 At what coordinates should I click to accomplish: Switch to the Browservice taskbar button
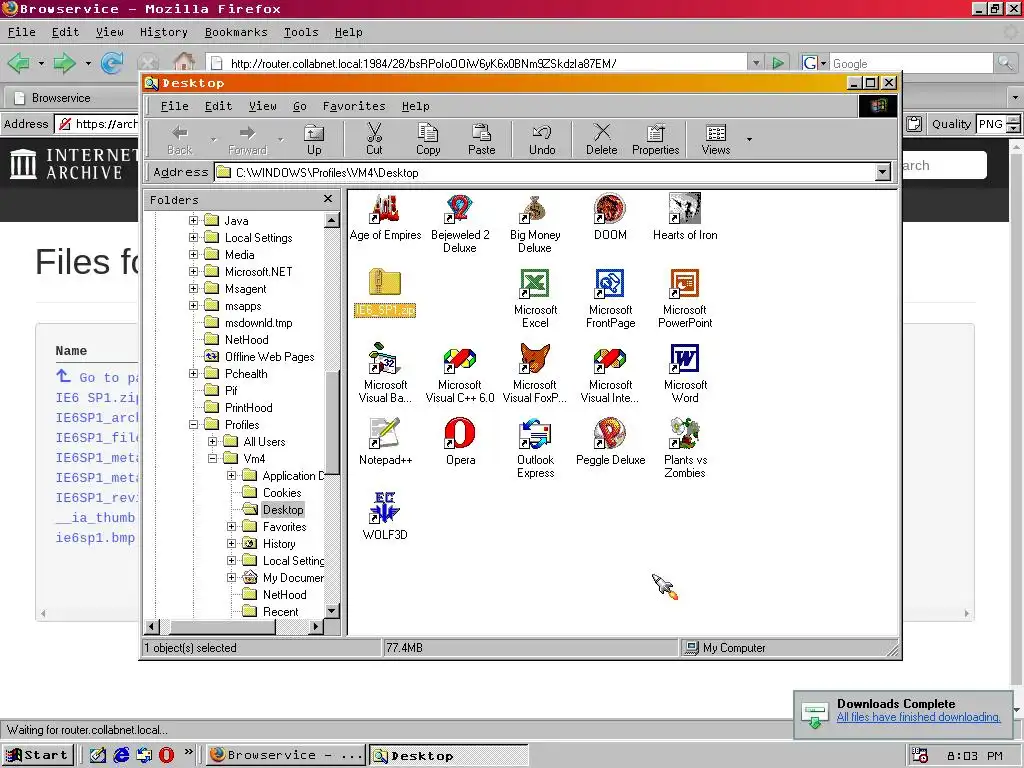[x=285, y=756]
